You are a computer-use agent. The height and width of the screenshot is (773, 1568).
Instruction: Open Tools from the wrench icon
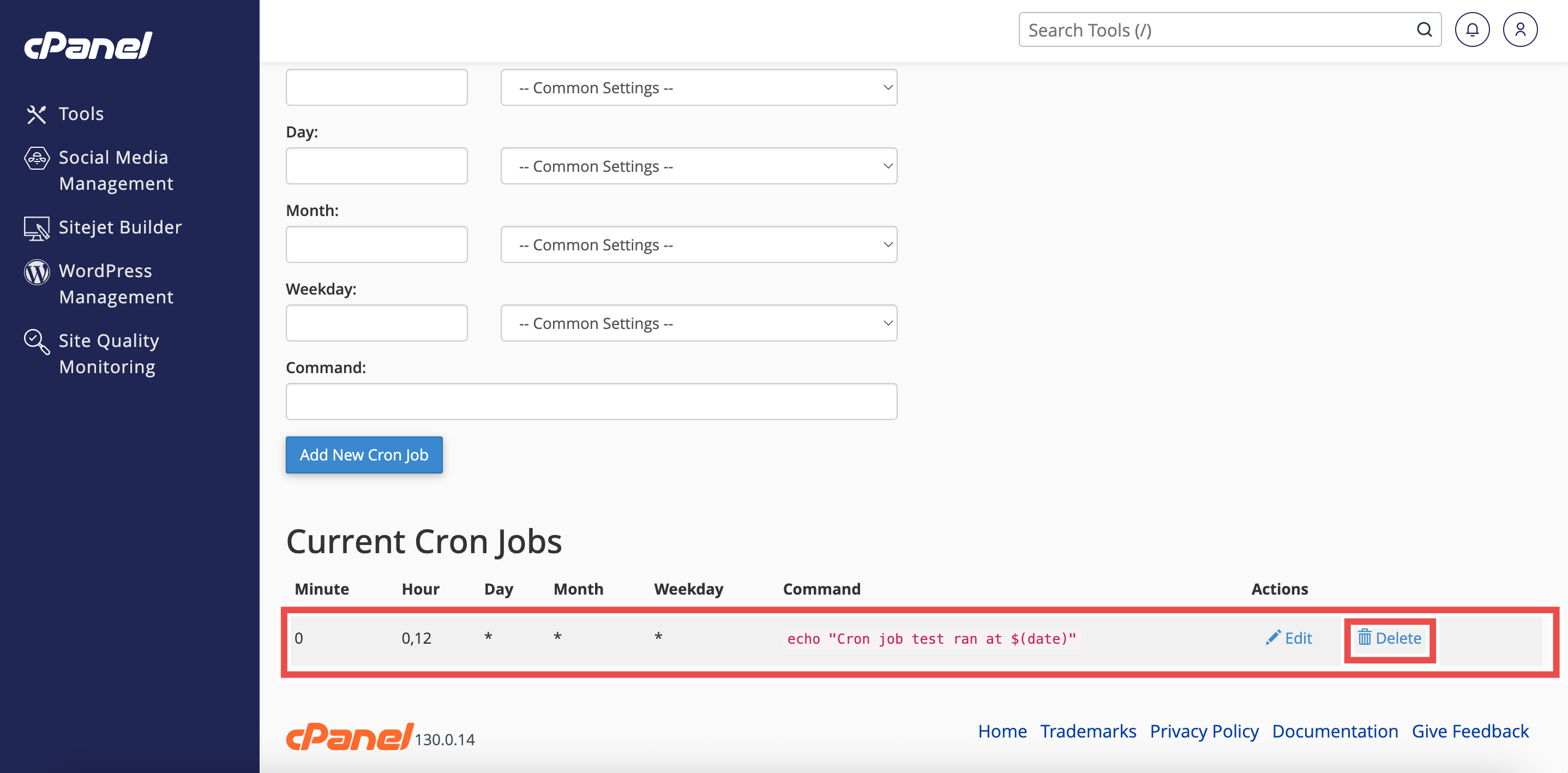point(37,114)
